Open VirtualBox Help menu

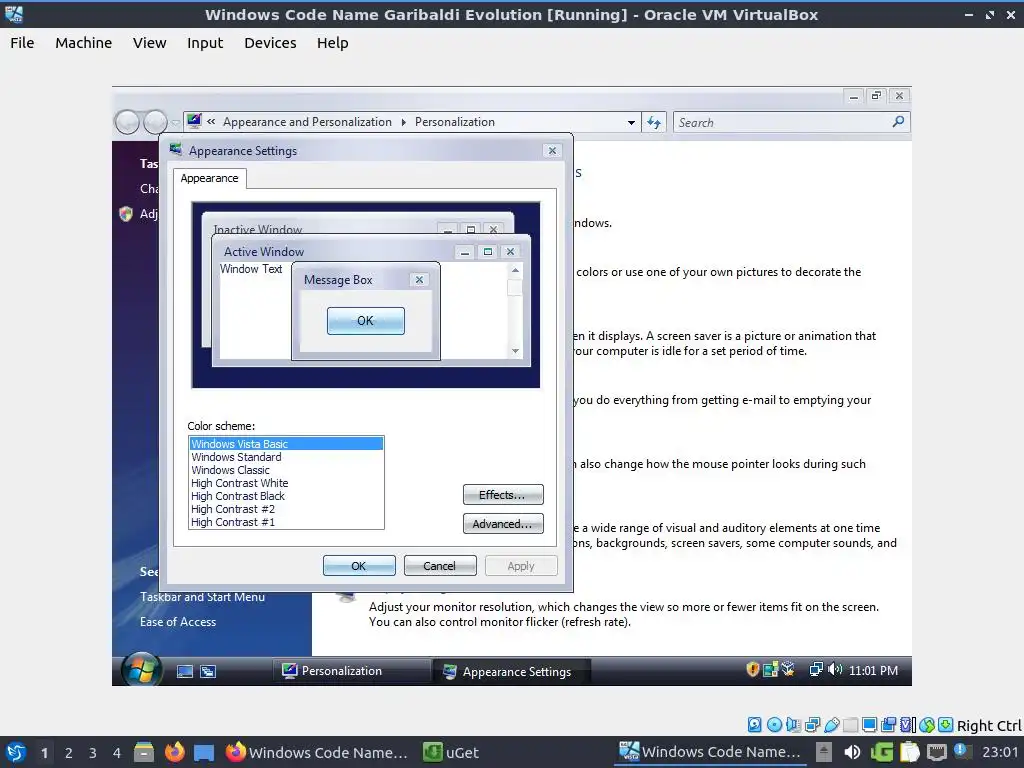(x=332, y=42)
